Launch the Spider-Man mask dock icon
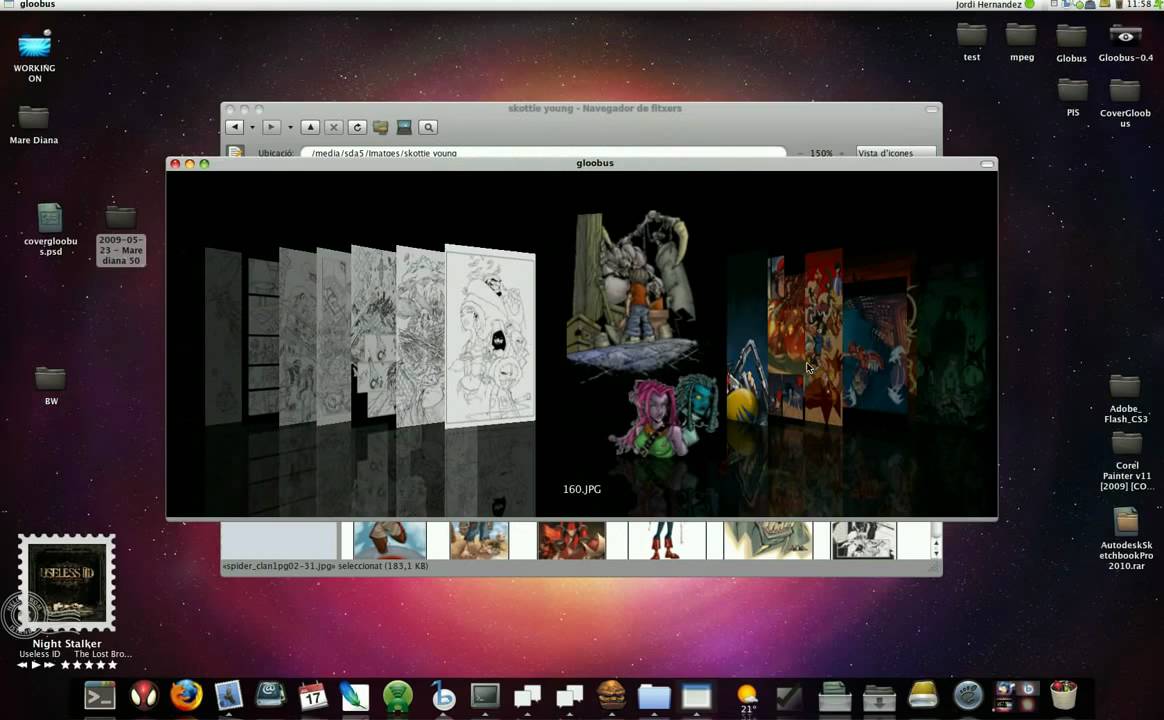 144,696
